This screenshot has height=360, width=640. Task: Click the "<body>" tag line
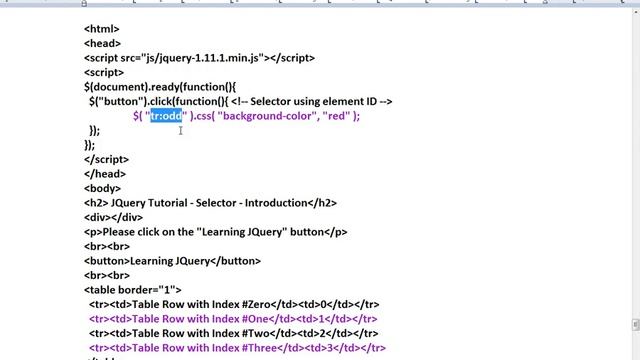[102, 188]
